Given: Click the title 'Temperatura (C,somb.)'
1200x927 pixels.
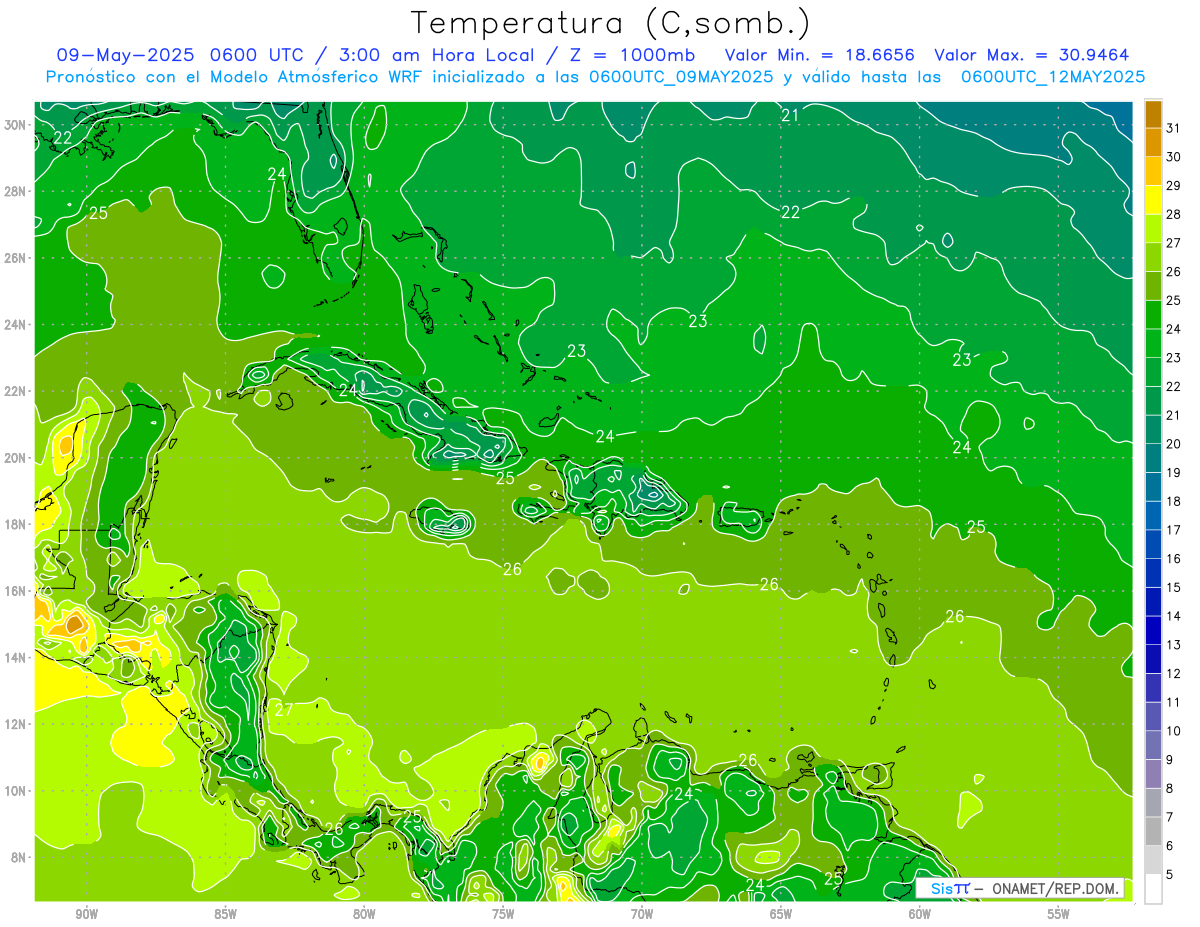Looking at the screenshot, I should point(611,23).
